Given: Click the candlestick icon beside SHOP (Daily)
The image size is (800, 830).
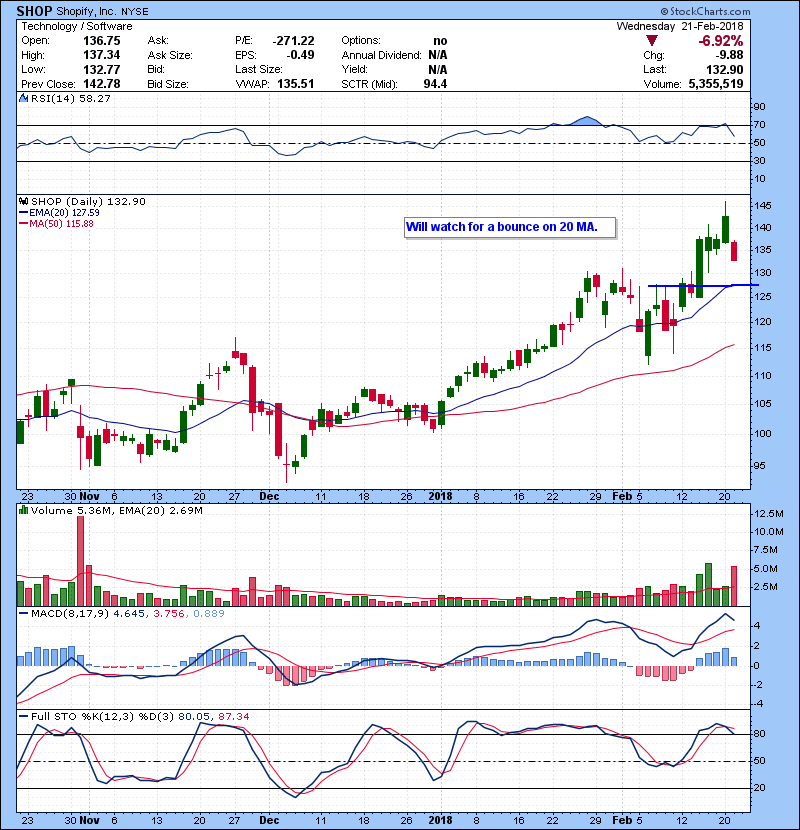Looking at the screenshot, I should tap(23, 201).
